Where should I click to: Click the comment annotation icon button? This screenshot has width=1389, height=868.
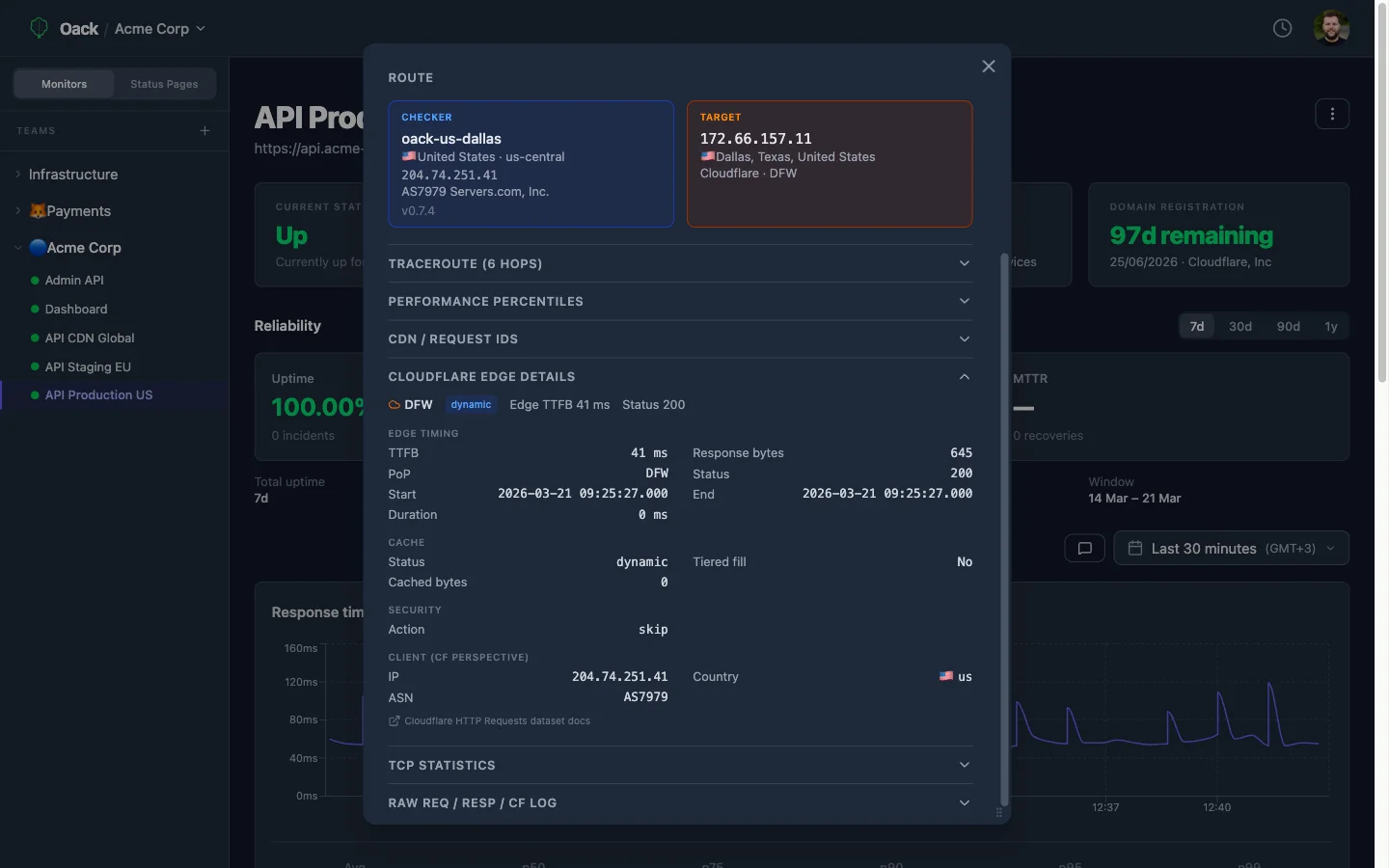coord(1084,548)
